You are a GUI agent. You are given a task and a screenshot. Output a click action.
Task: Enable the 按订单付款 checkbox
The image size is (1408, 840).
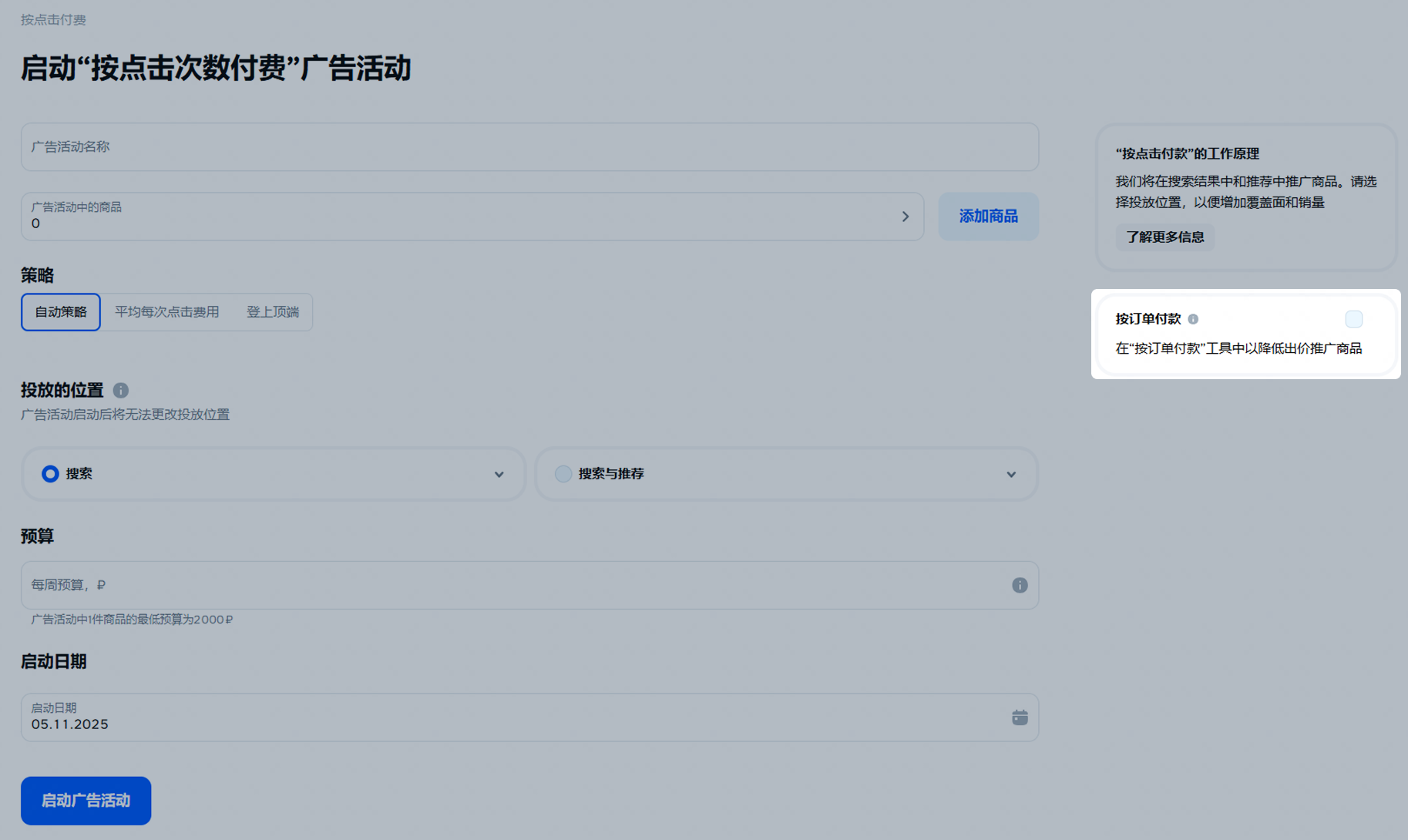[x=1353, y=319]
